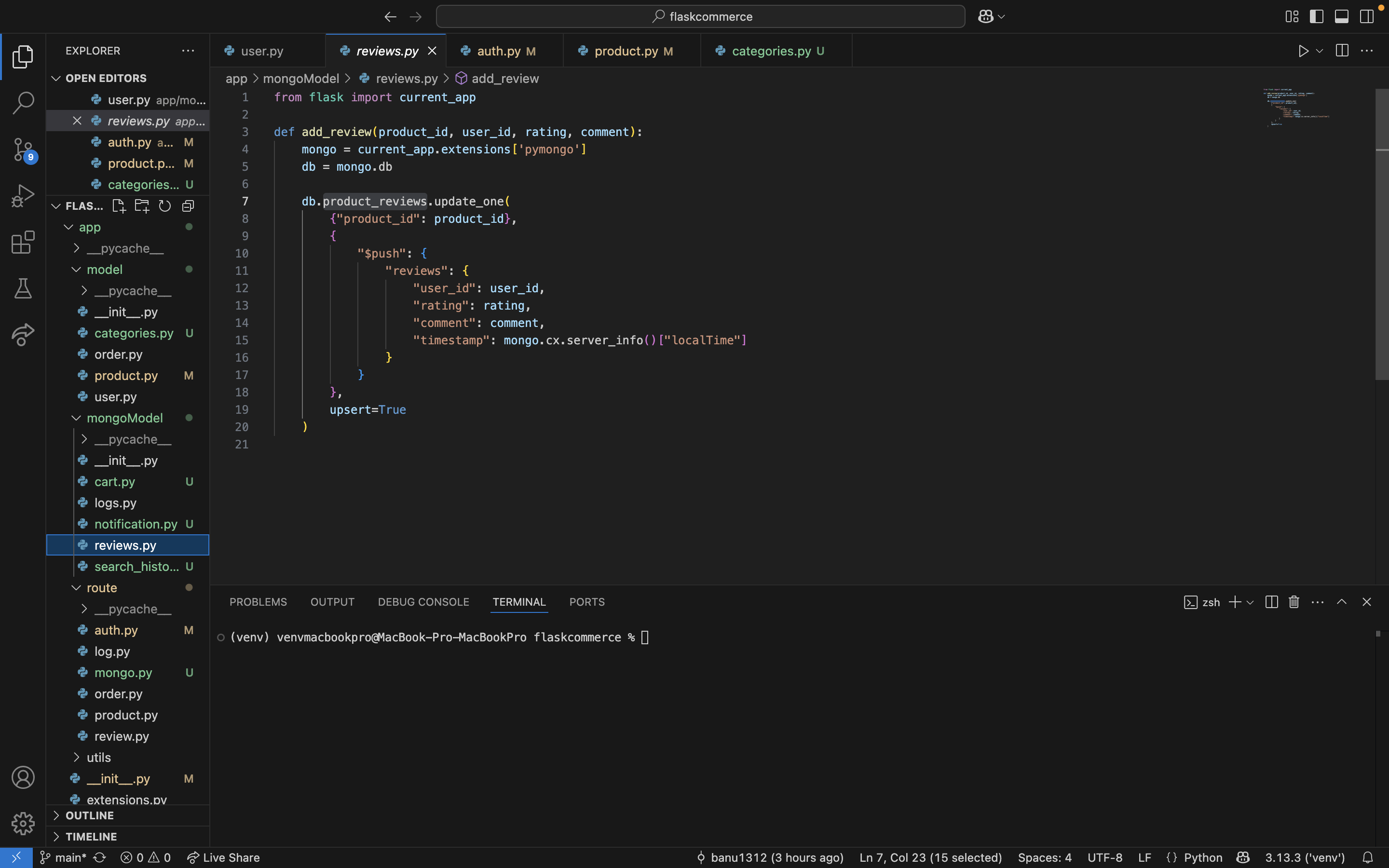
Task: Maximize the terminal panel size
Action: pyautogui.click(x=1341, y=602)
